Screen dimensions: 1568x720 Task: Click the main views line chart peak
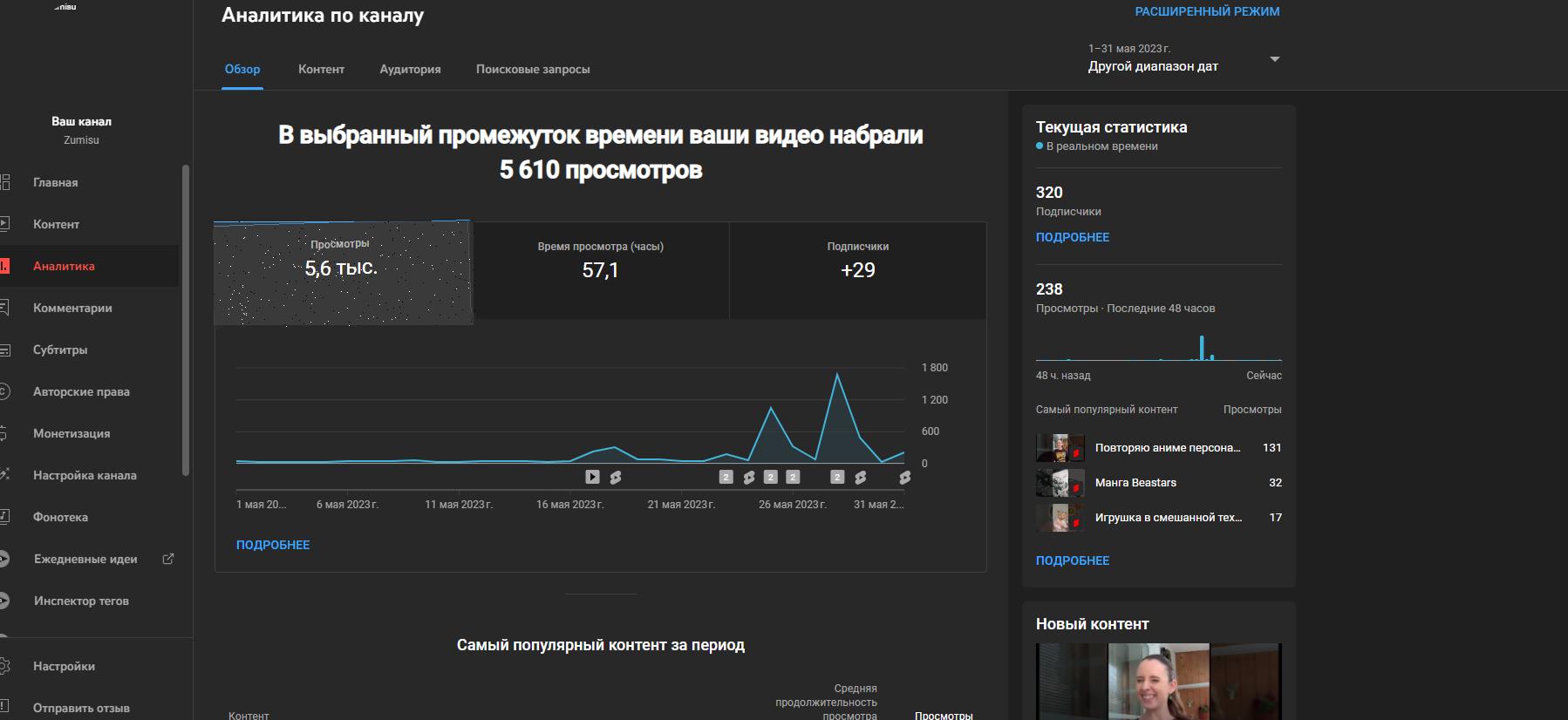(x=837, y=375)
